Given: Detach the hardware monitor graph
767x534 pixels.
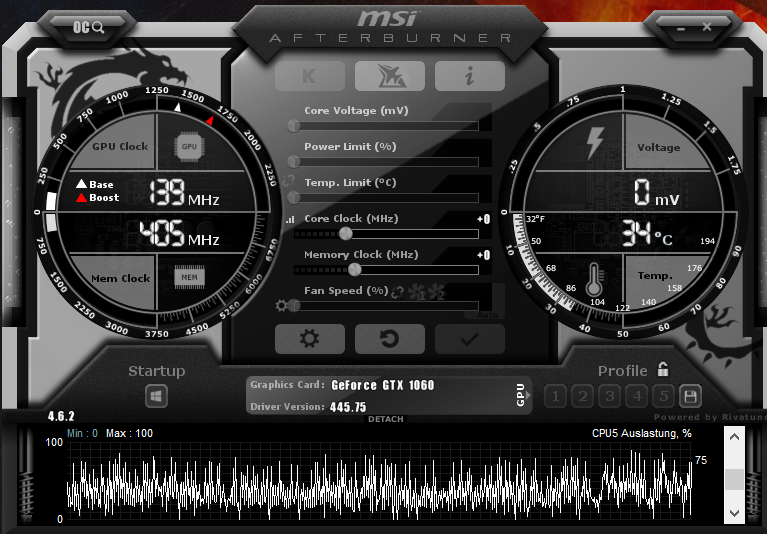Looking at the screenshot, I should [385, 419].
